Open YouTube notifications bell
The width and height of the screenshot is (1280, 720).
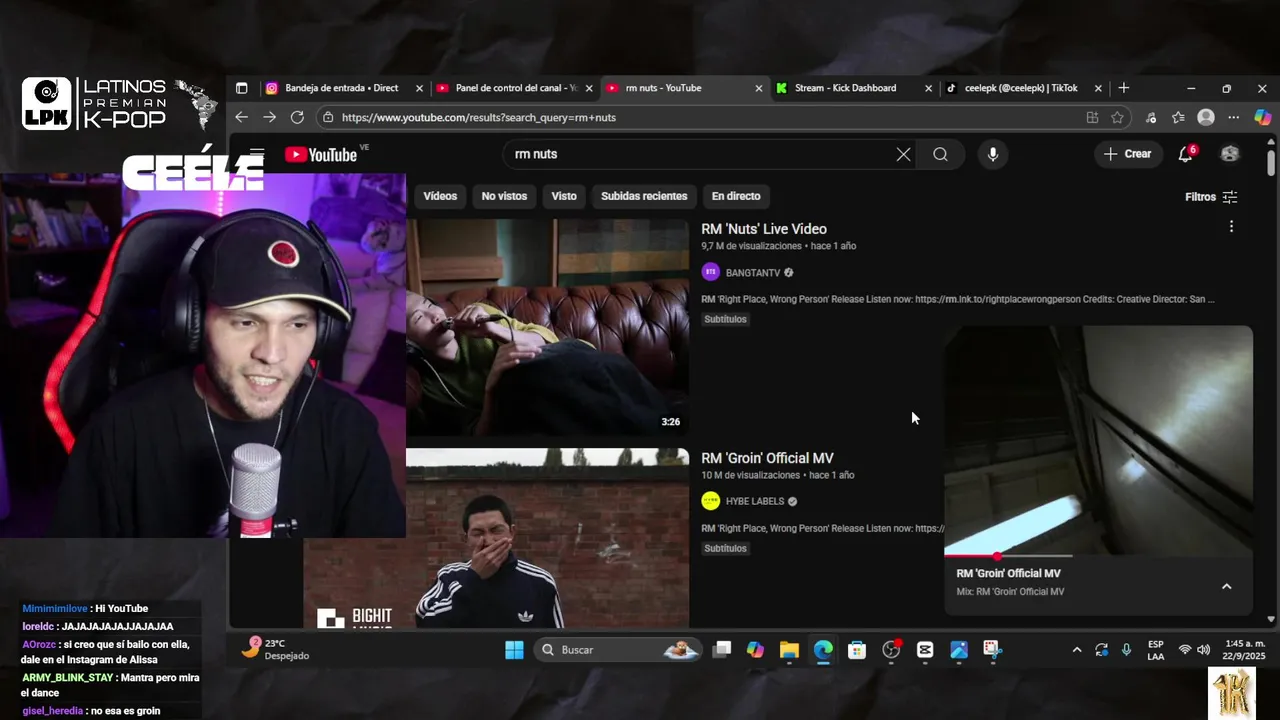tap(1186, 154)
